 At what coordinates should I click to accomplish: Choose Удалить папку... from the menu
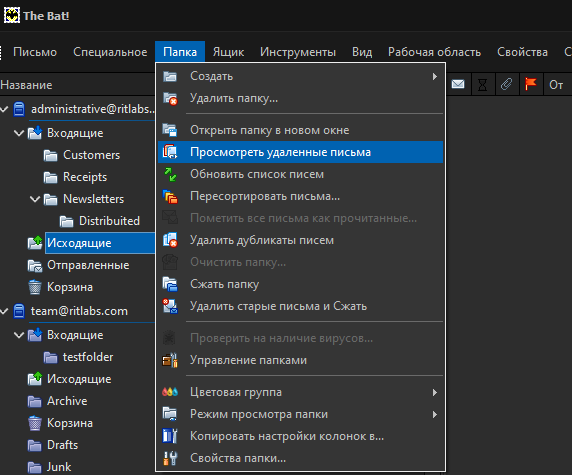click(x=301, y=98)
